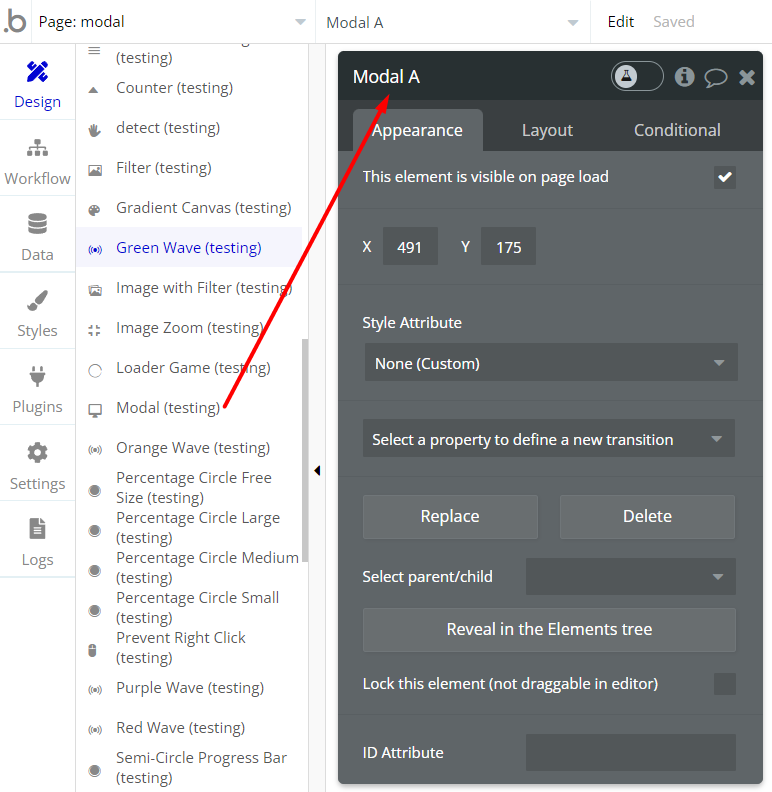Screen dimensions: 772x792
Task: Click Reveal in the Elements tree
Action: coord(549,629)
